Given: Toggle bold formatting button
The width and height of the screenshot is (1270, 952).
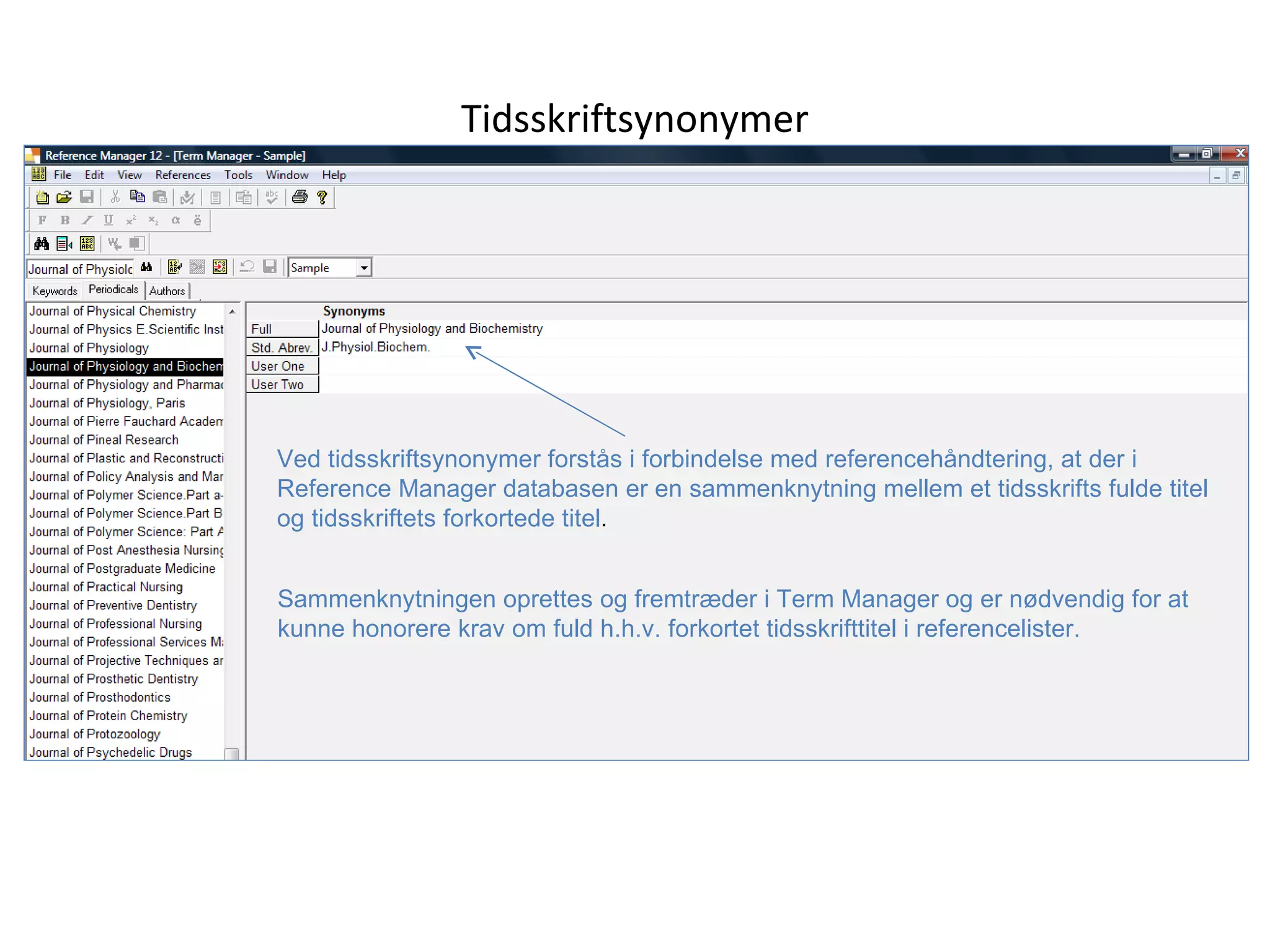Looking at the screenshot, I should (x=64, y=220).
